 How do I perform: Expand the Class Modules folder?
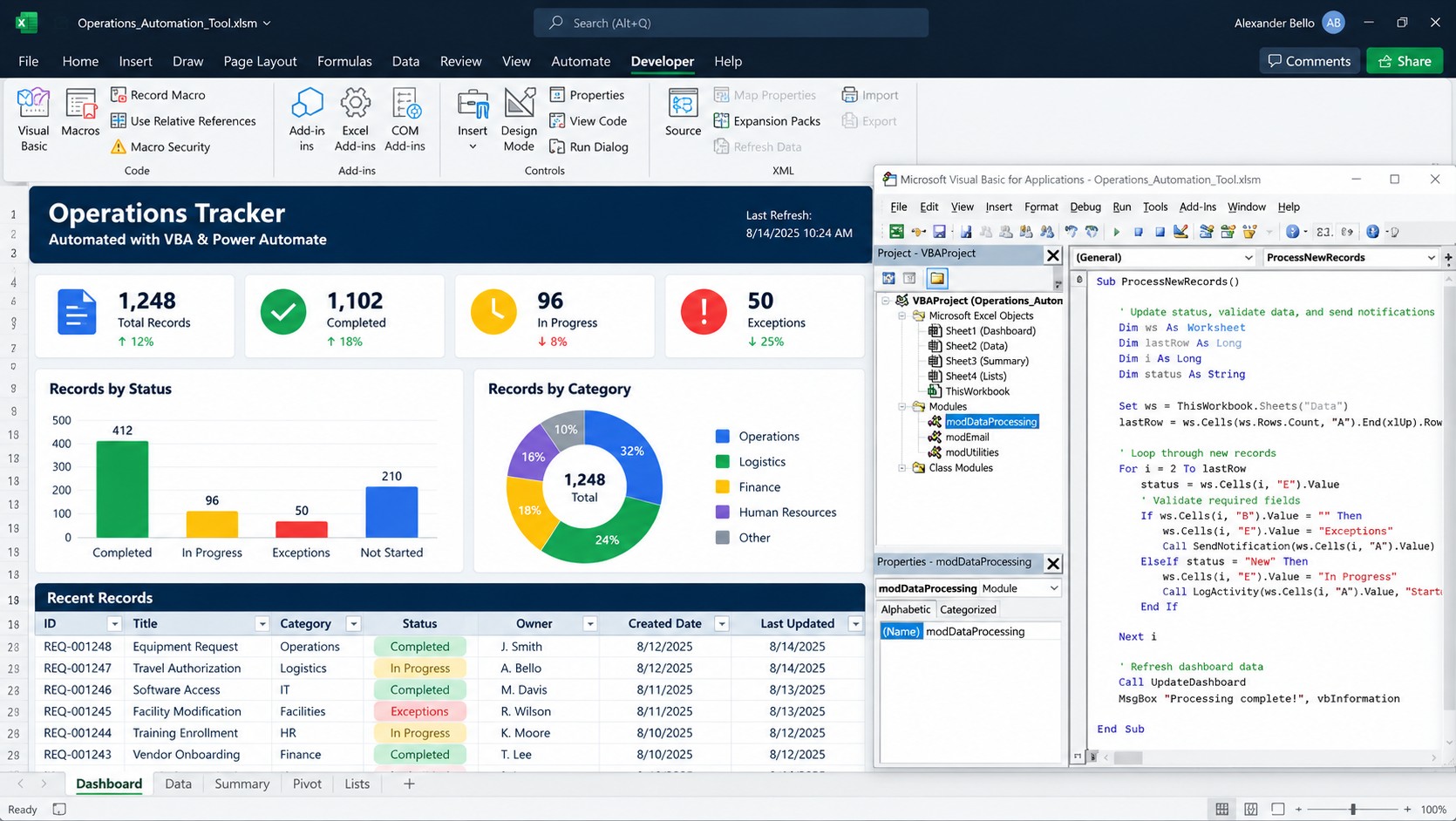tap(902, 468)
